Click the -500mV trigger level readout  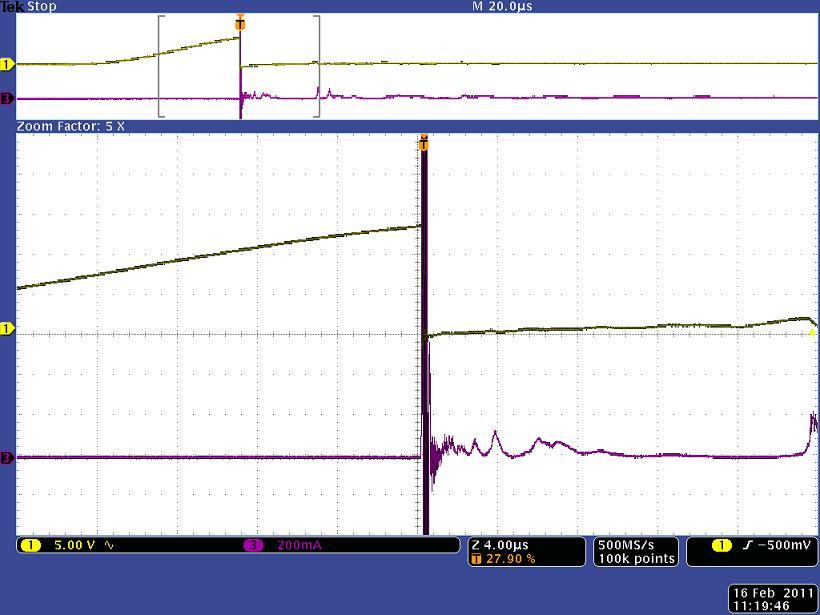point(783,545)
